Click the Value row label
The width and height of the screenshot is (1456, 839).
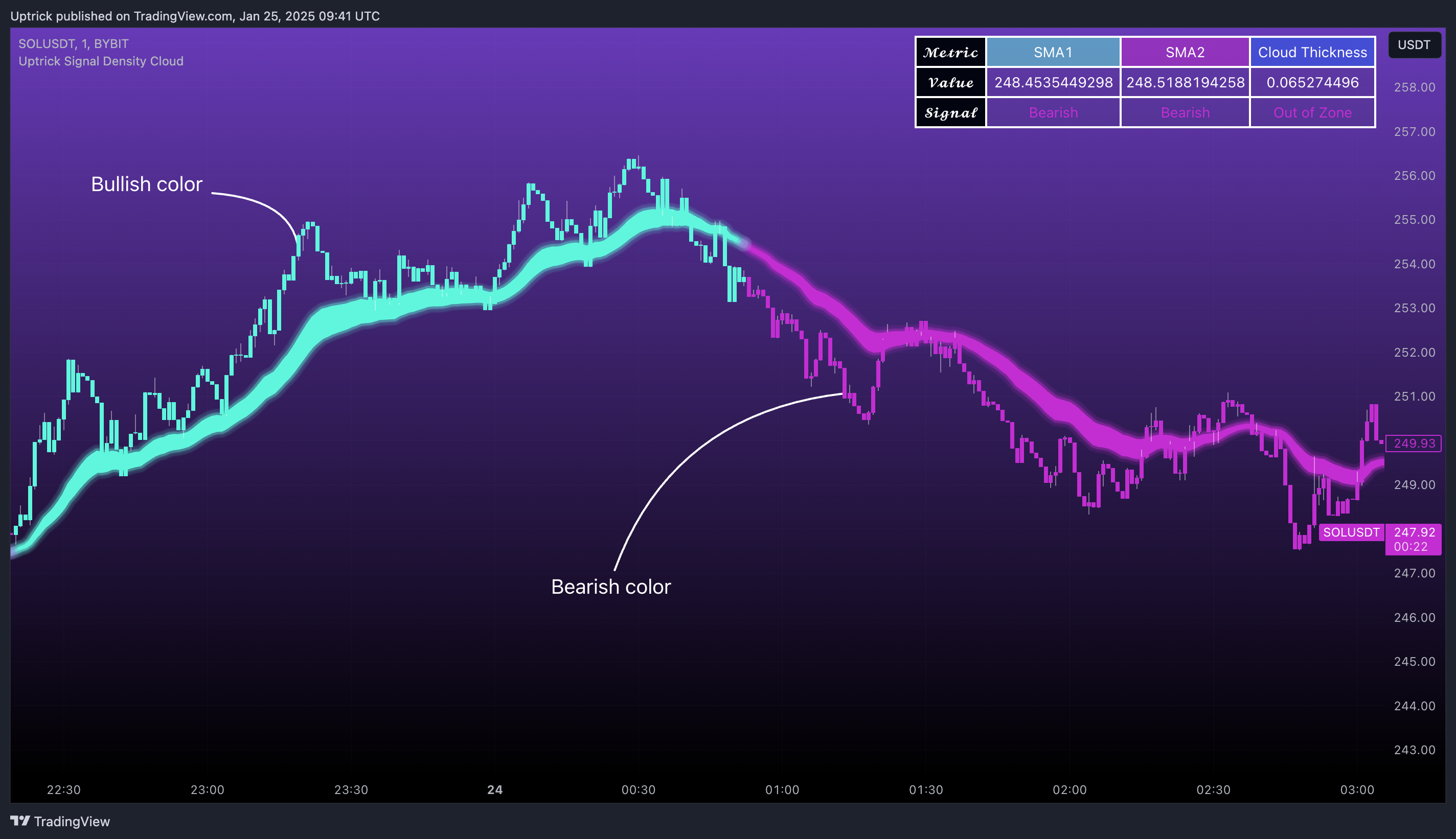click(950, 82)
